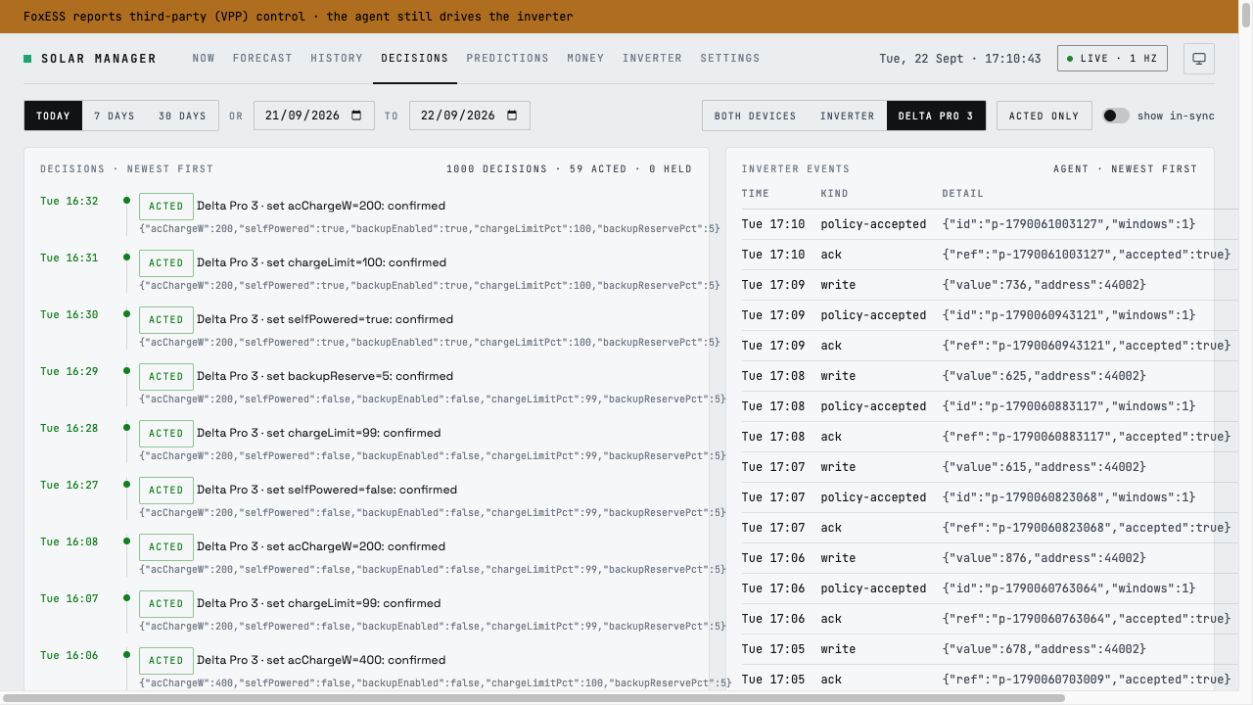Toggle the ACTED ONLY filter
Viewport: 1253px width, 705px height.
point(1044,116)
